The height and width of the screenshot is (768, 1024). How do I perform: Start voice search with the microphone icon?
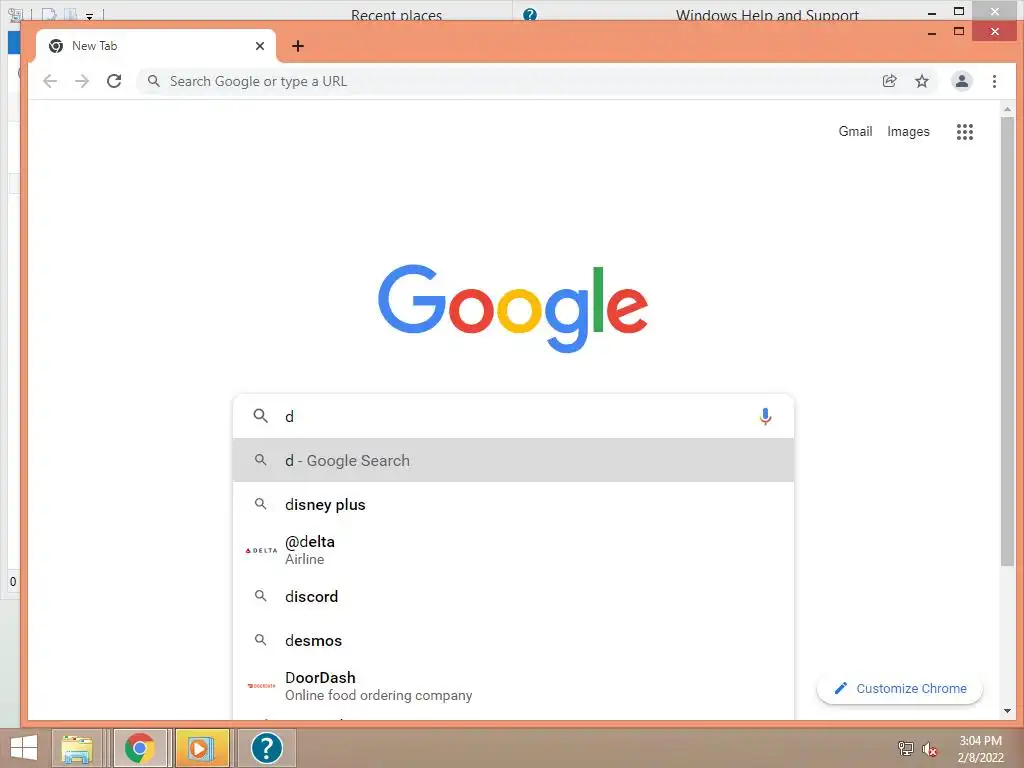click(765, 416)
